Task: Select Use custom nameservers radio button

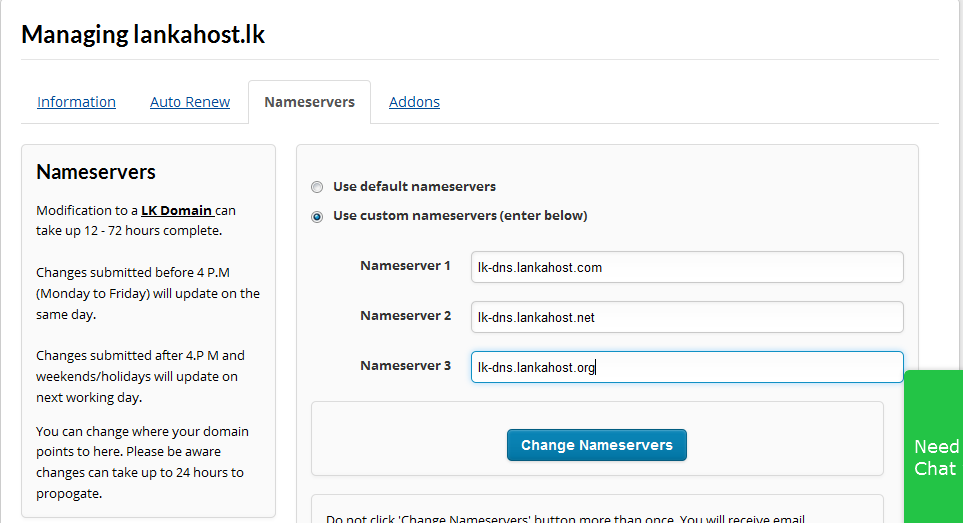Action: [317, 216]
